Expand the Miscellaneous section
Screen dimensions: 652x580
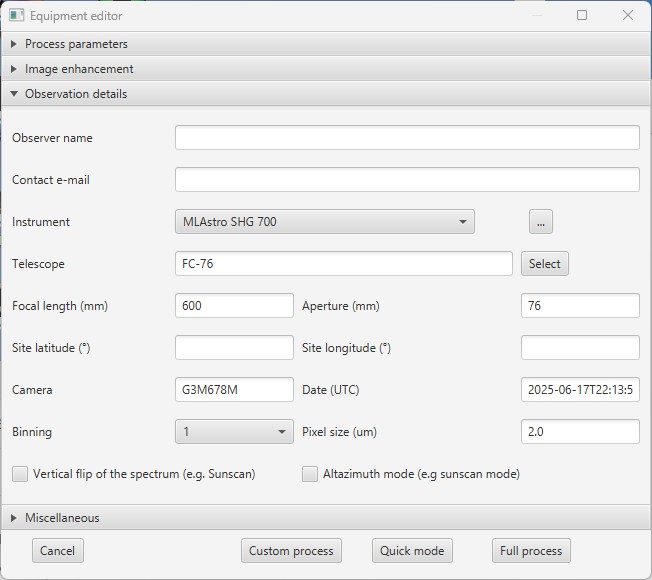tap(62, 518)
